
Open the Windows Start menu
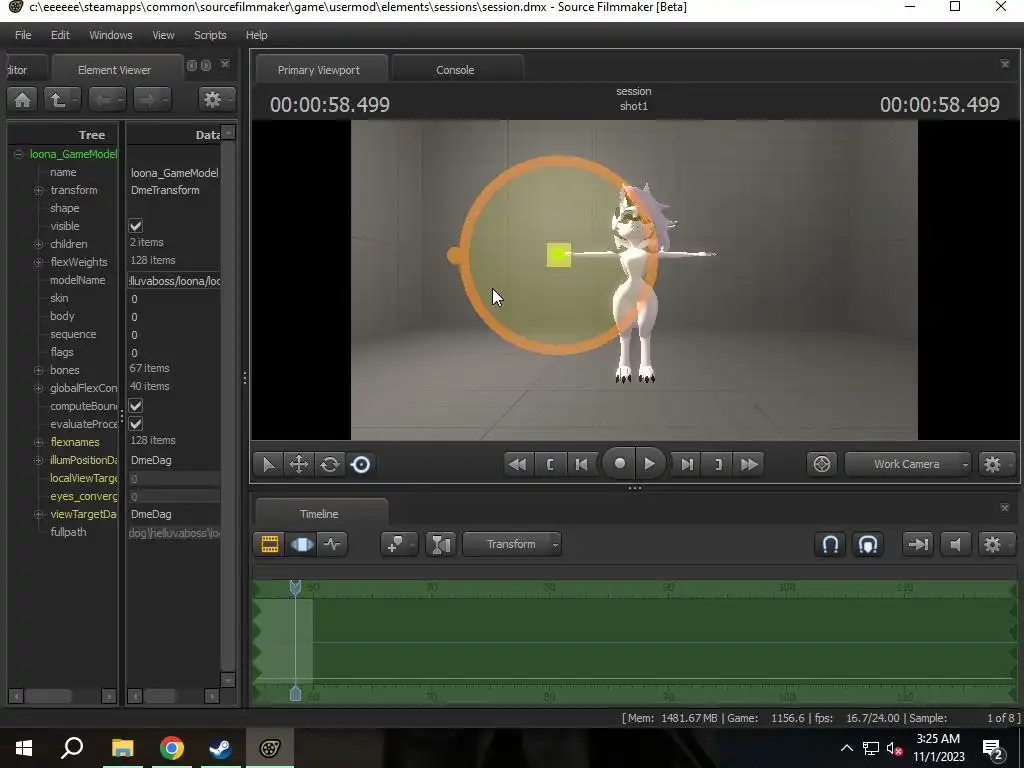point(24,748)
